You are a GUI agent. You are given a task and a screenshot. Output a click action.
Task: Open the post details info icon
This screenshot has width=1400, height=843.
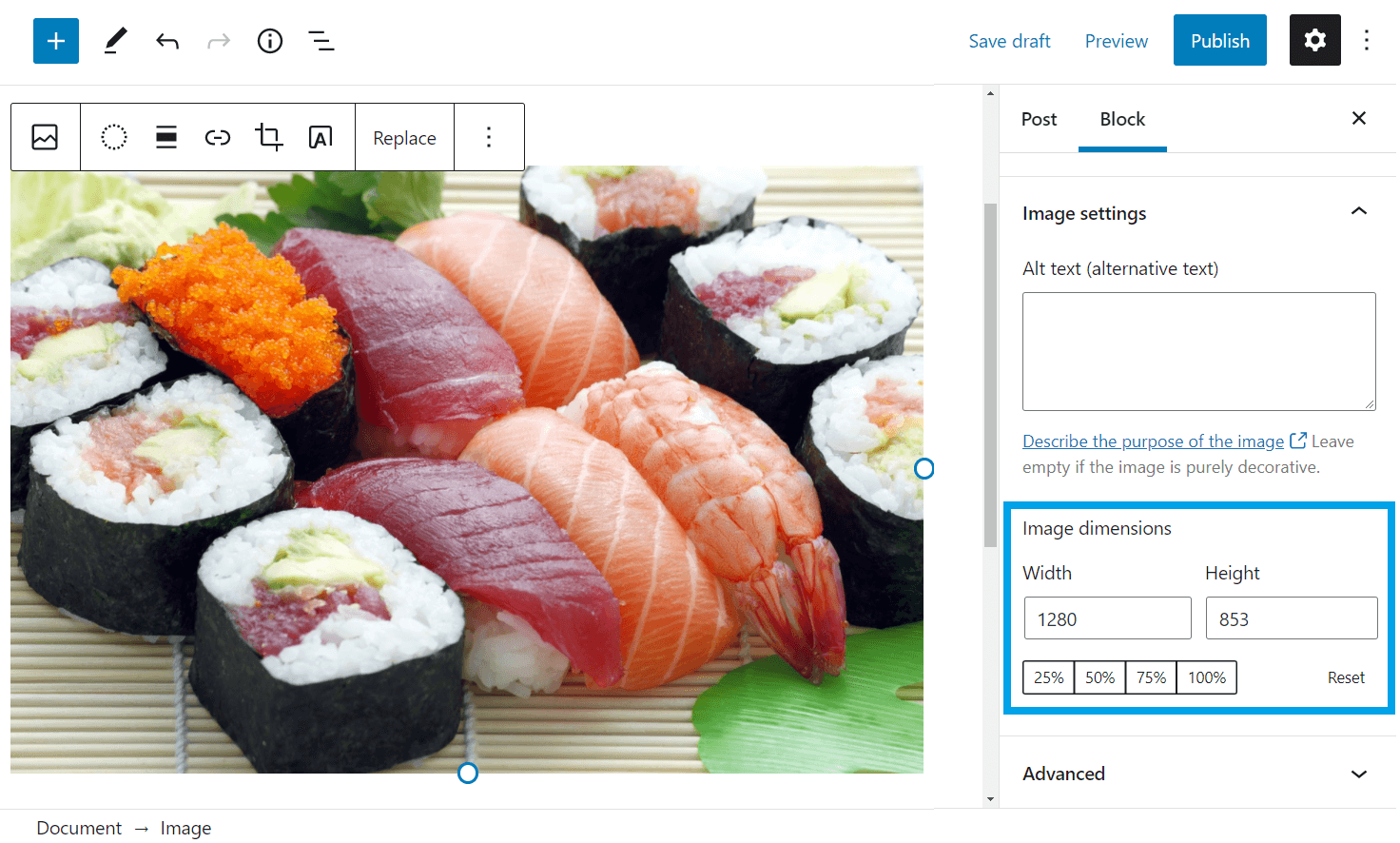point(270,41)
